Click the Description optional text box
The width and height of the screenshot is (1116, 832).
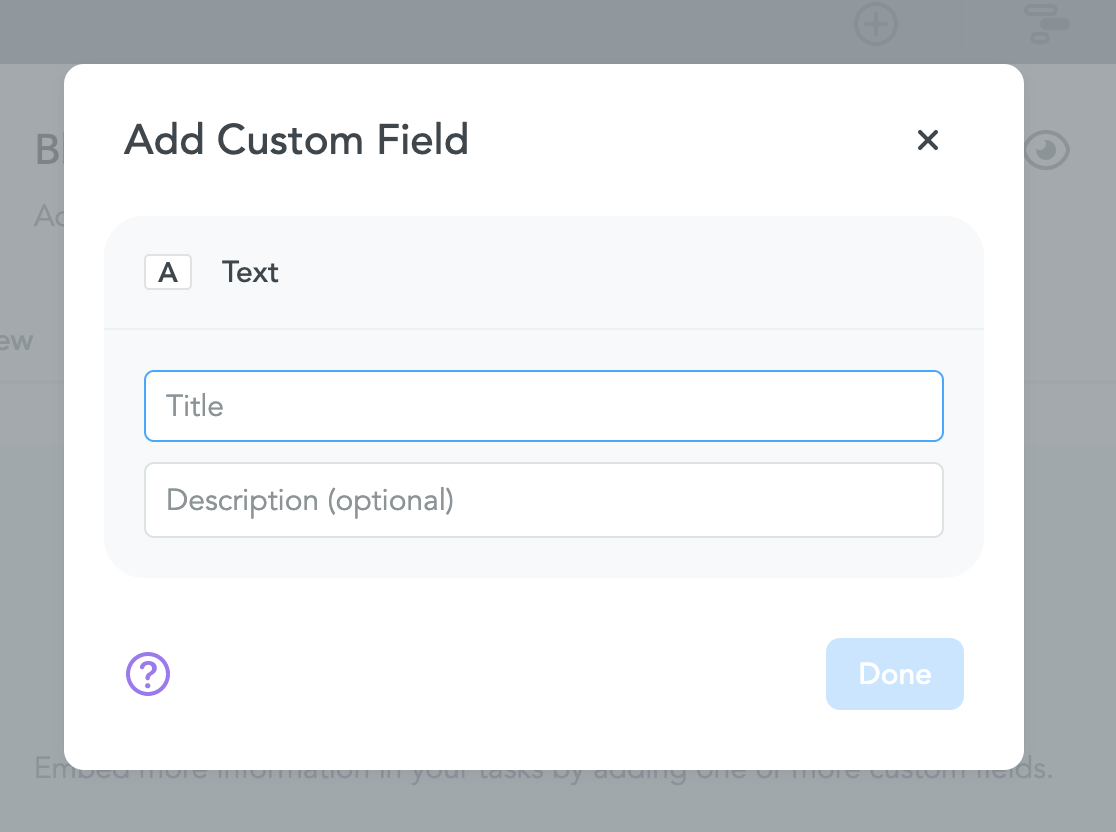coord(544,500)
